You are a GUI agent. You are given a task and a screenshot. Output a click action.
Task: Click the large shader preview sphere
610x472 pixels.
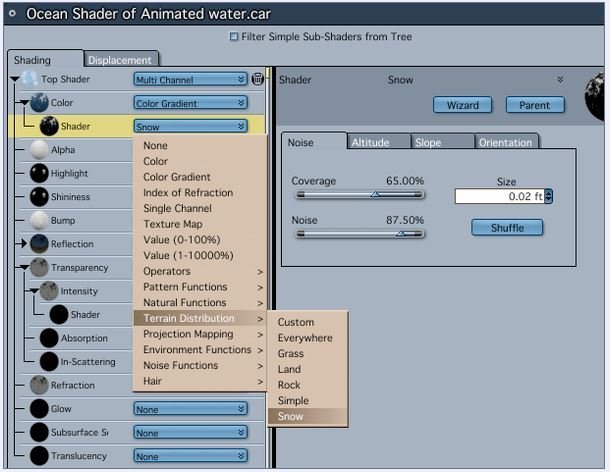coord(594,97)
